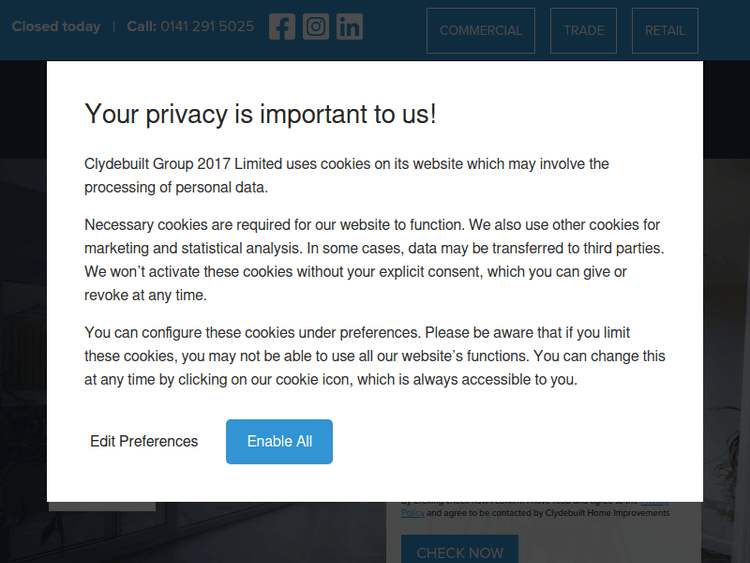Screen dimensions: 750x563
Task: Open Edit Preferences for cookies
Action: coord(144,441)
